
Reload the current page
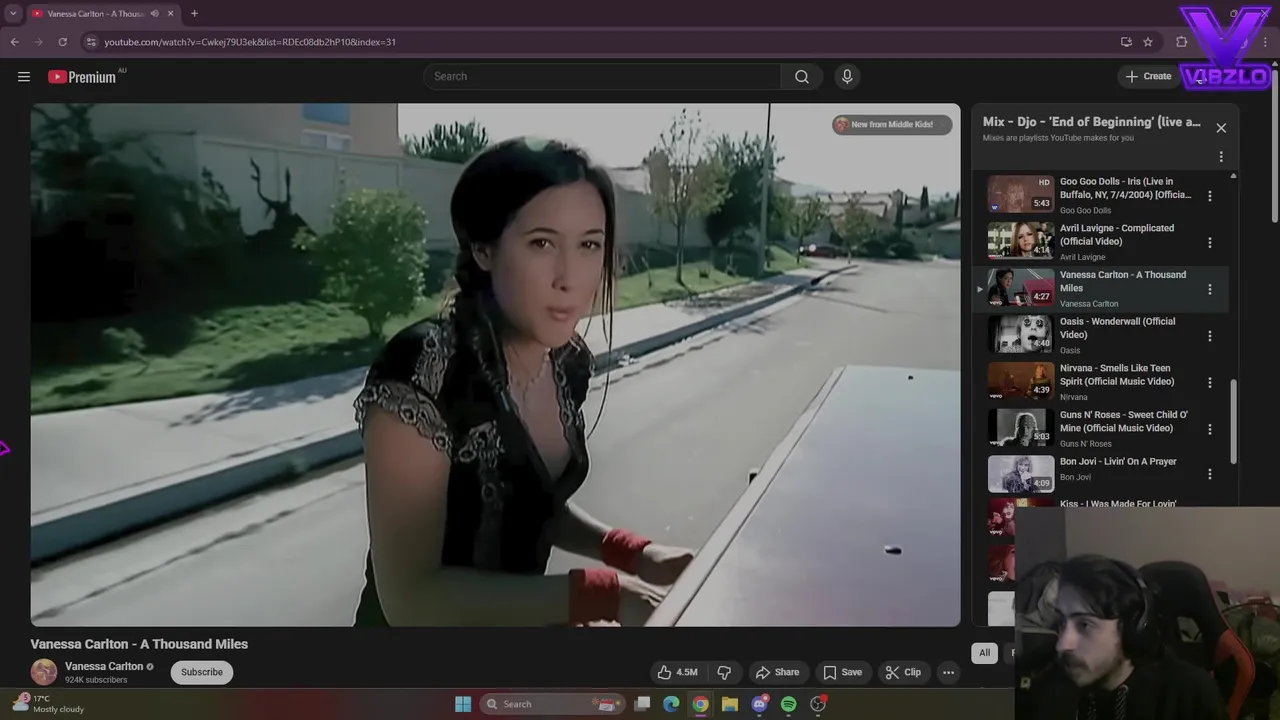tap(62, 42)
